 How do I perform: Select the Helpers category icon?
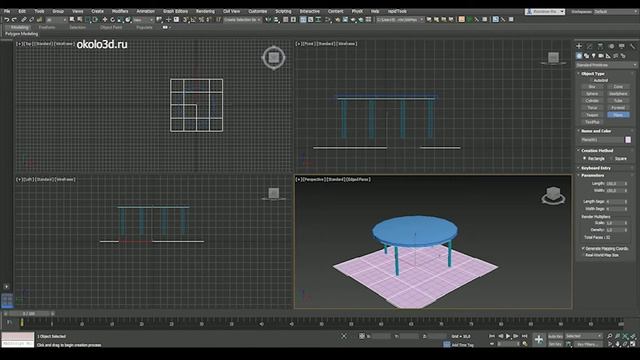[x=608, y=56]
